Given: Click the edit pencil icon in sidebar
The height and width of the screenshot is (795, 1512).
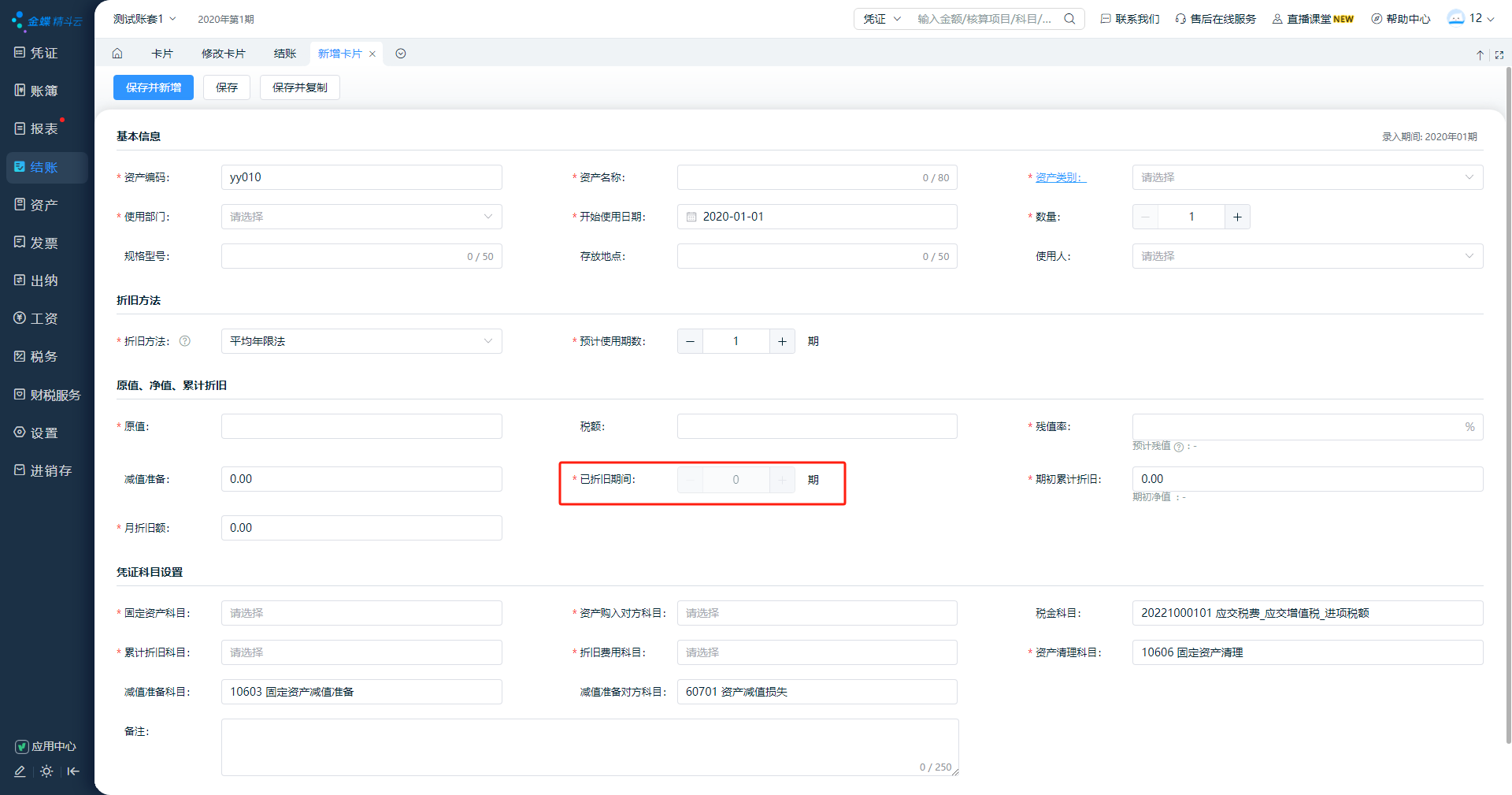Looking at the screenshot, I should [20, 771].
